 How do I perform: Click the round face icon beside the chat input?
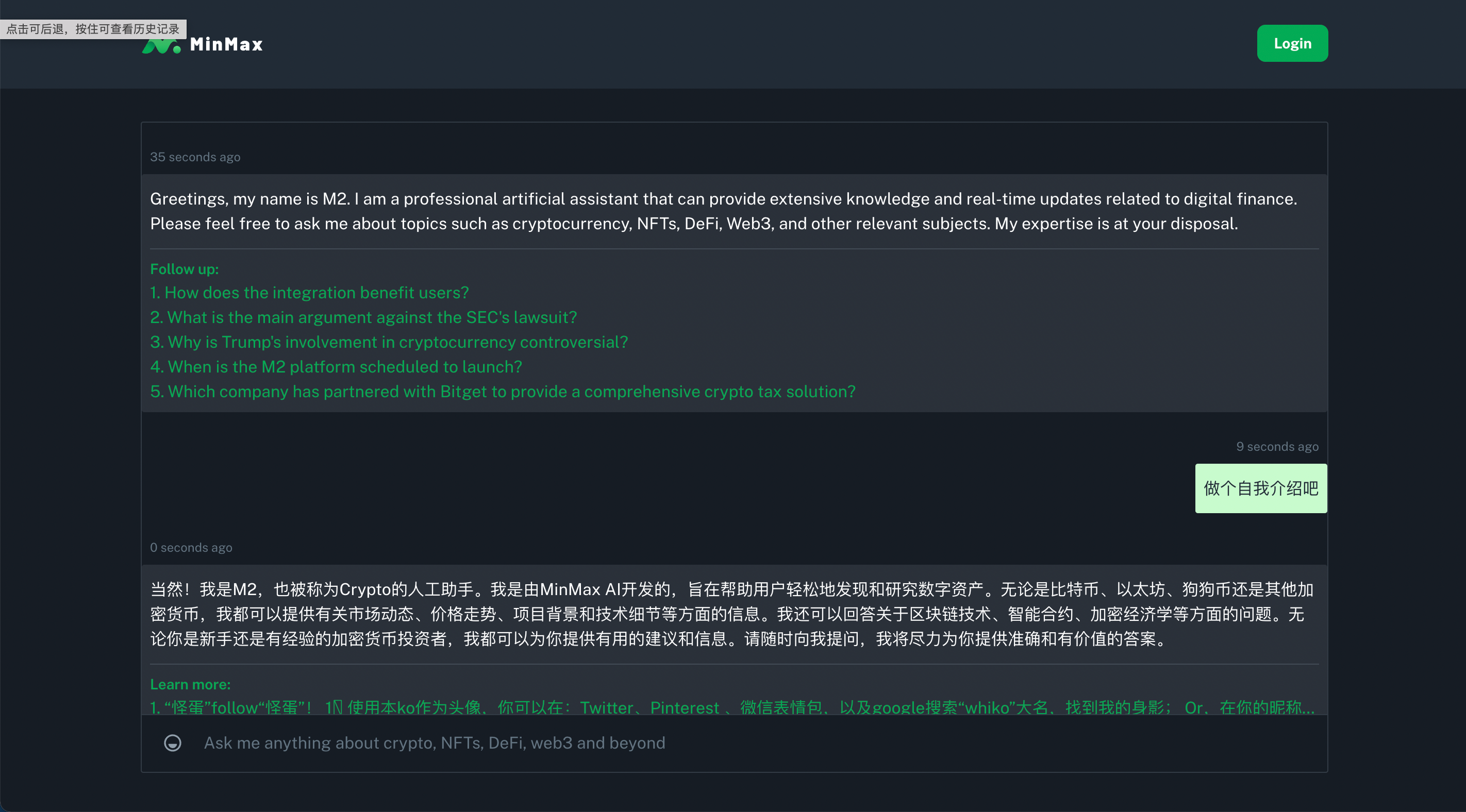tap(173, 742)
